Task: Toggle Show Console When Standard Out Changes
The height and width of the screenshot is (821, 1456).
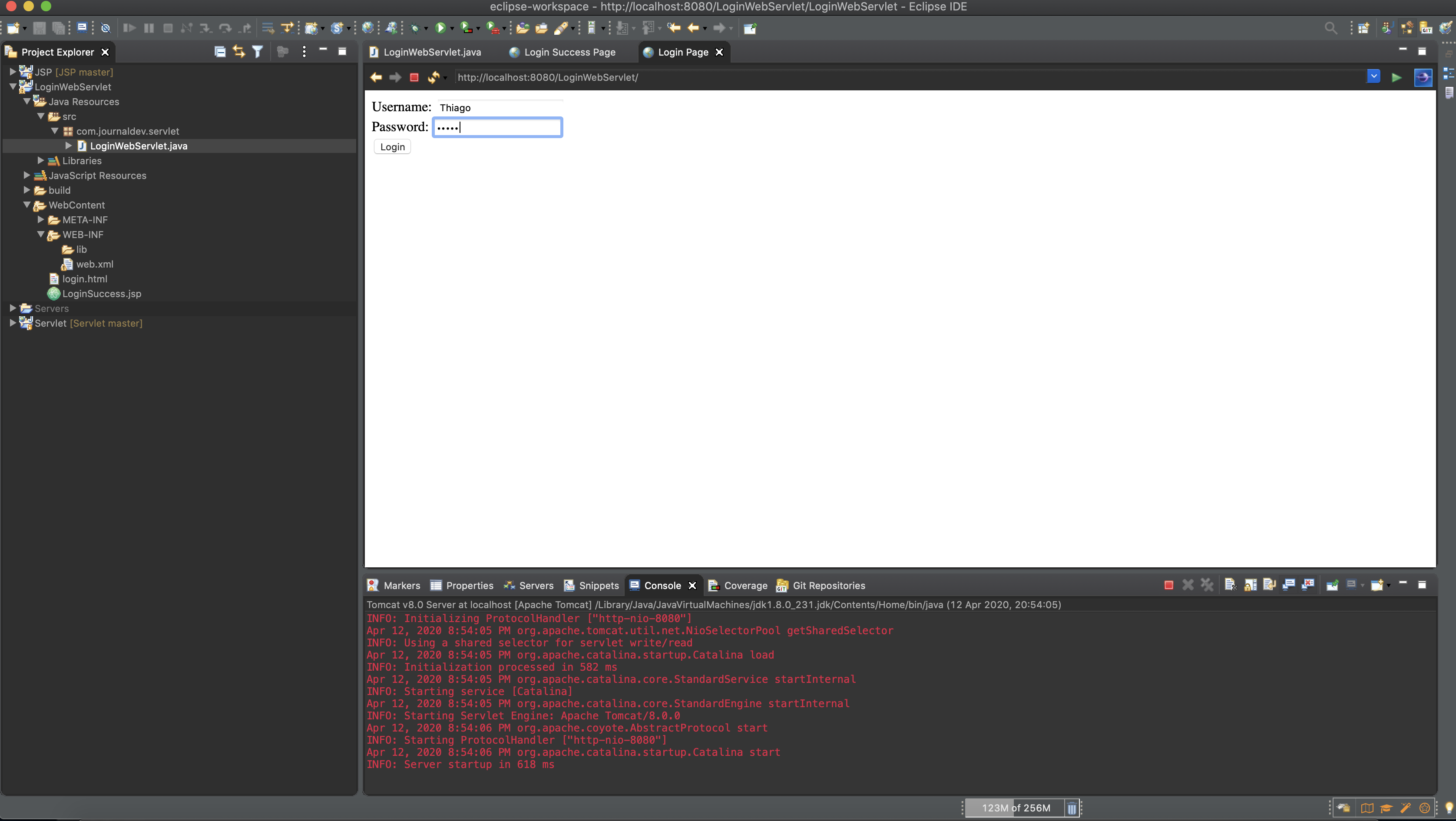Action: pos(1289,585)
